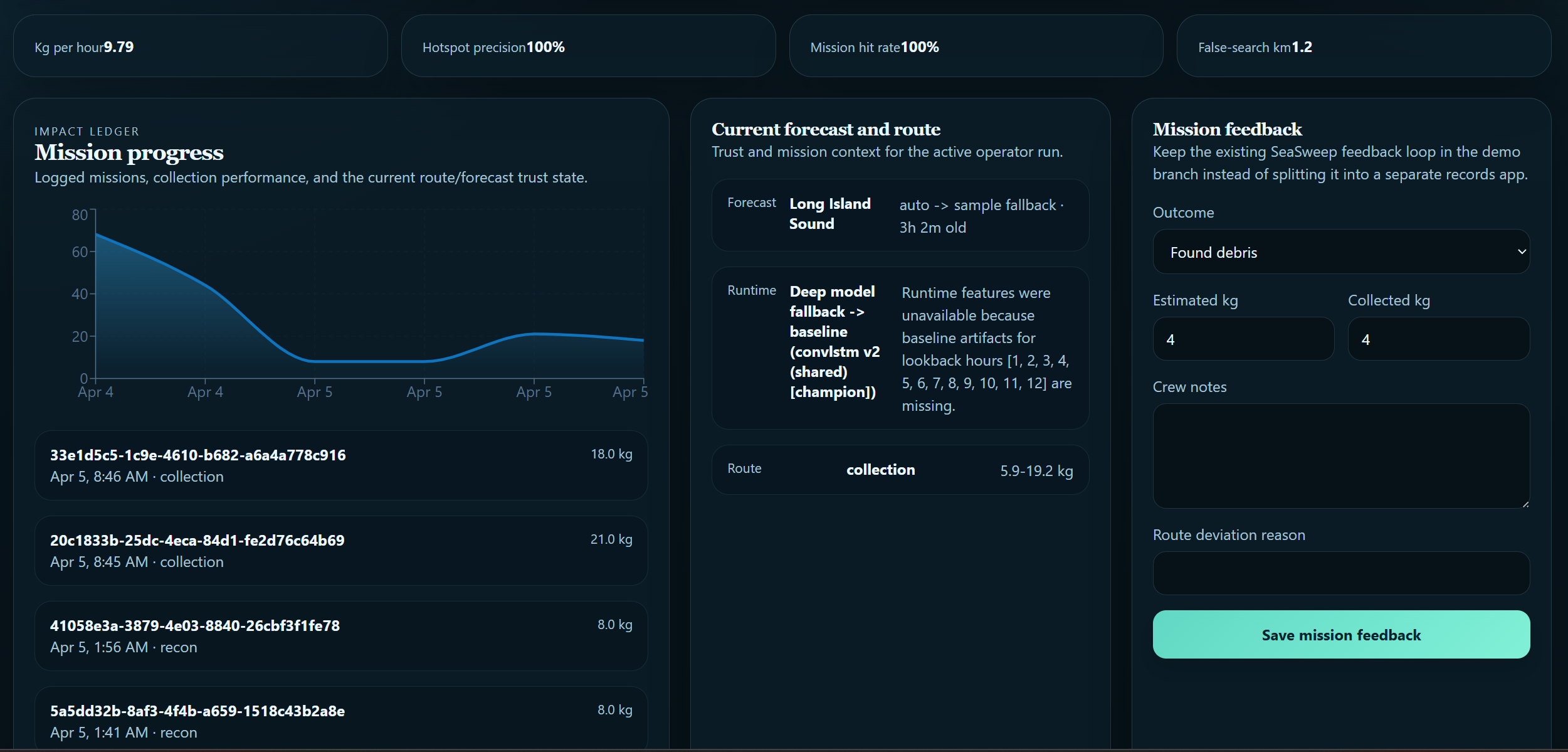
Task: Open mission 5a5dd32b recon entry
Action: pos(340,720)
